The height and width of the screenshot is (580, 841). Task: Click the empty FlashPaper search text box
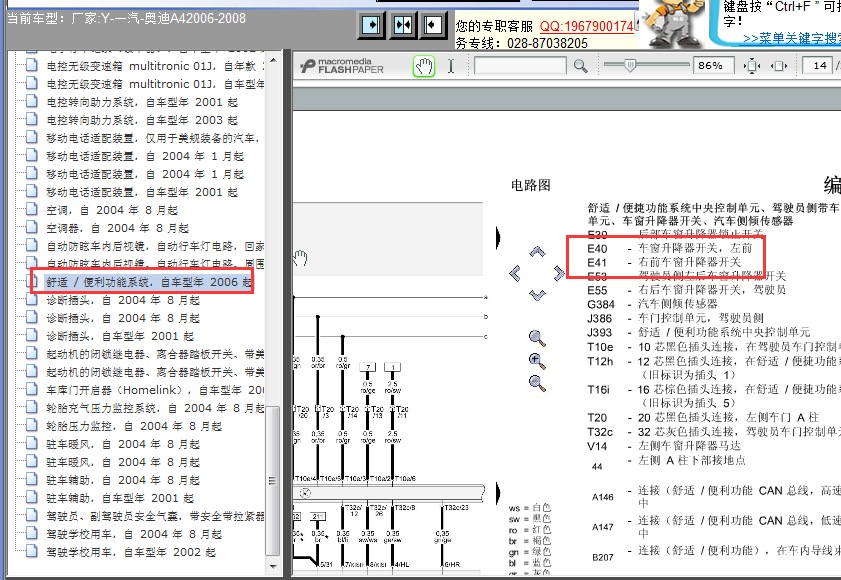520,66
